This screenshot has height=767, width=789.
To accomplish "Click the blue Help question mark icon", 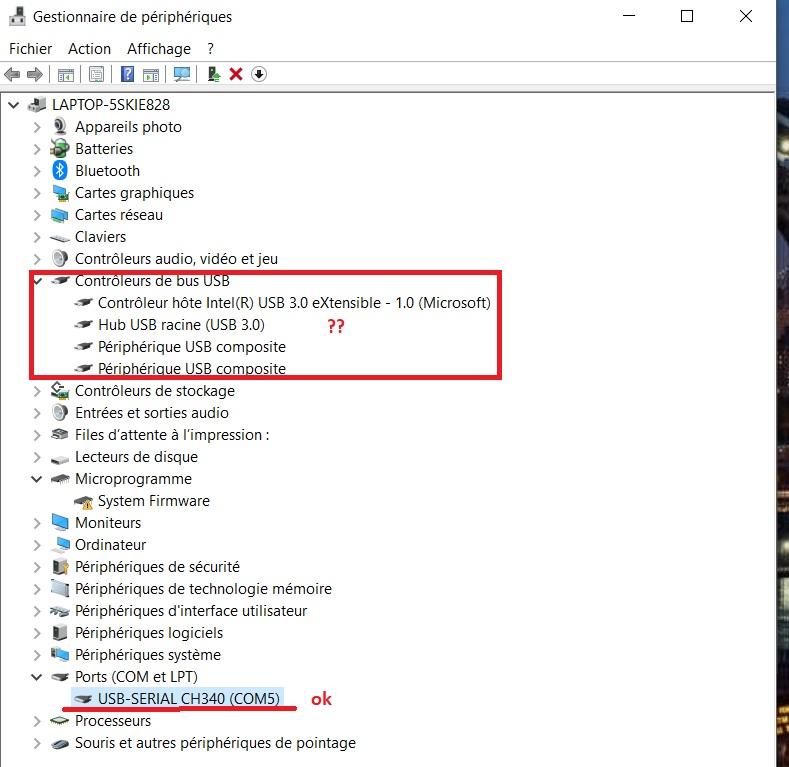I will coord(127,74).
